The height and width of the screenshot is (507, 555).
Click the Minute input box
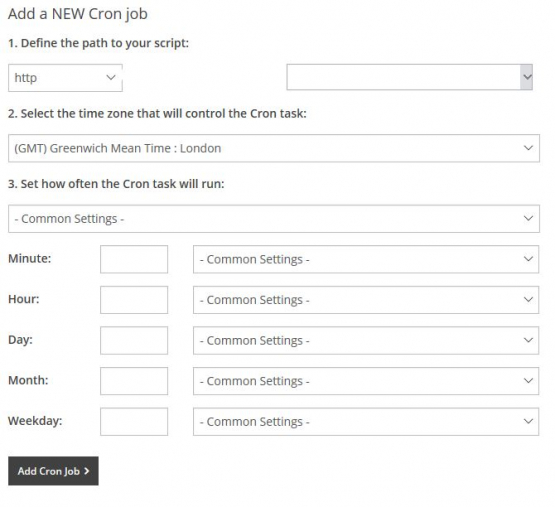click(134, 259)
